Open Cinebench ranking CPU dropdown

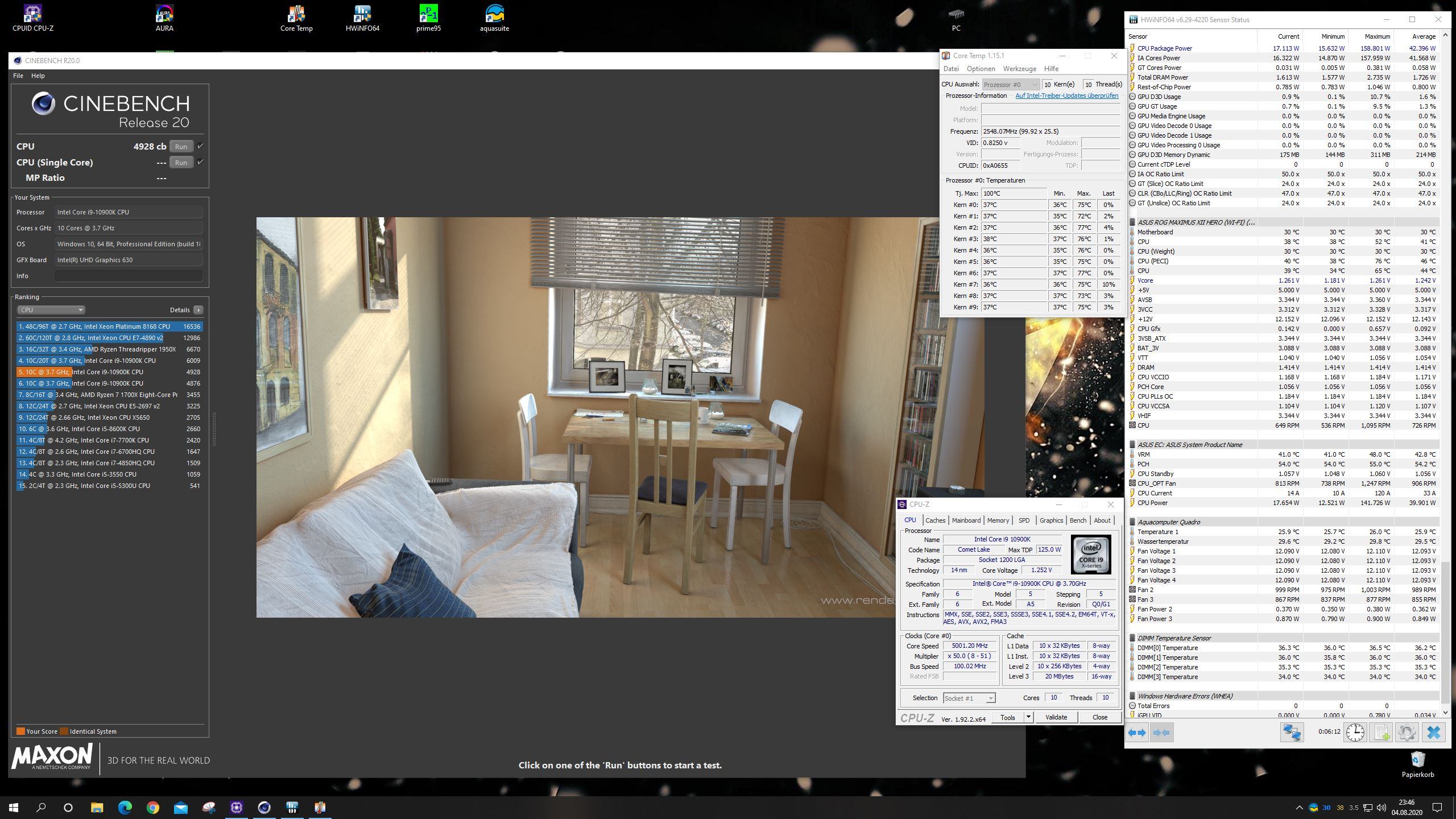pos(51,310)
